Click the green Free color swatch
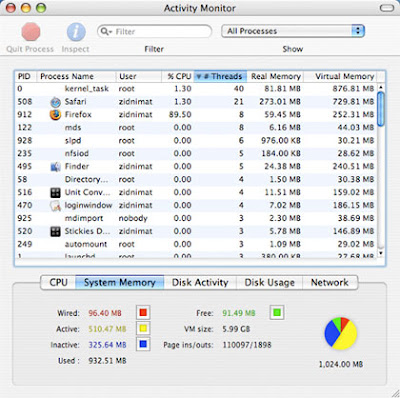400x398 pixels. coord(277,313)
